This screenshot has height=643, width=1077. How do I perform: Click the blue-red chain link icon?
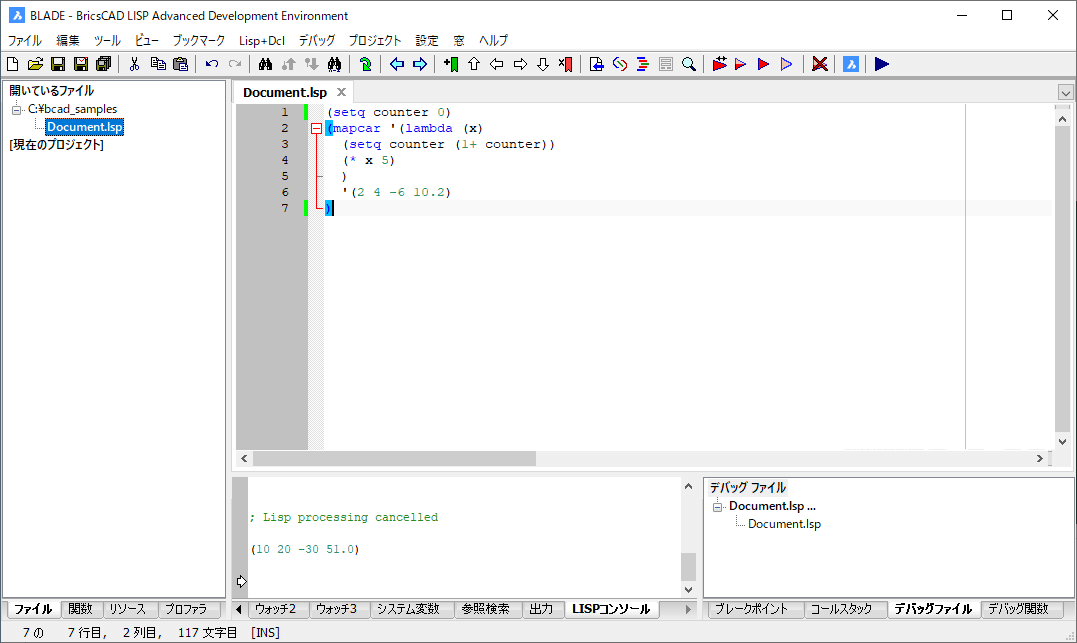click(620, 64)
